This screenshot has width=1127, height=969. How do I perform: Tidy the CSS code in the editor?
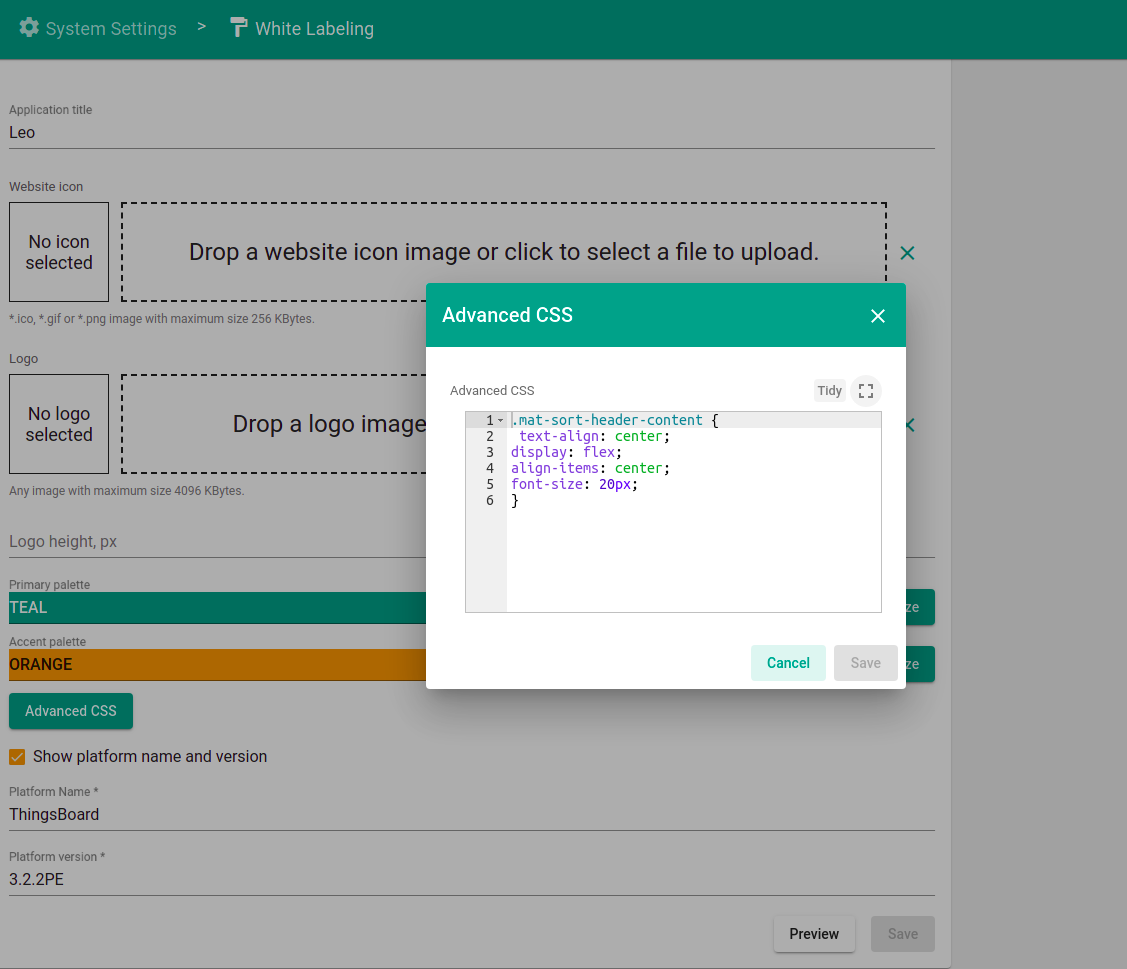tap(829, 390)
